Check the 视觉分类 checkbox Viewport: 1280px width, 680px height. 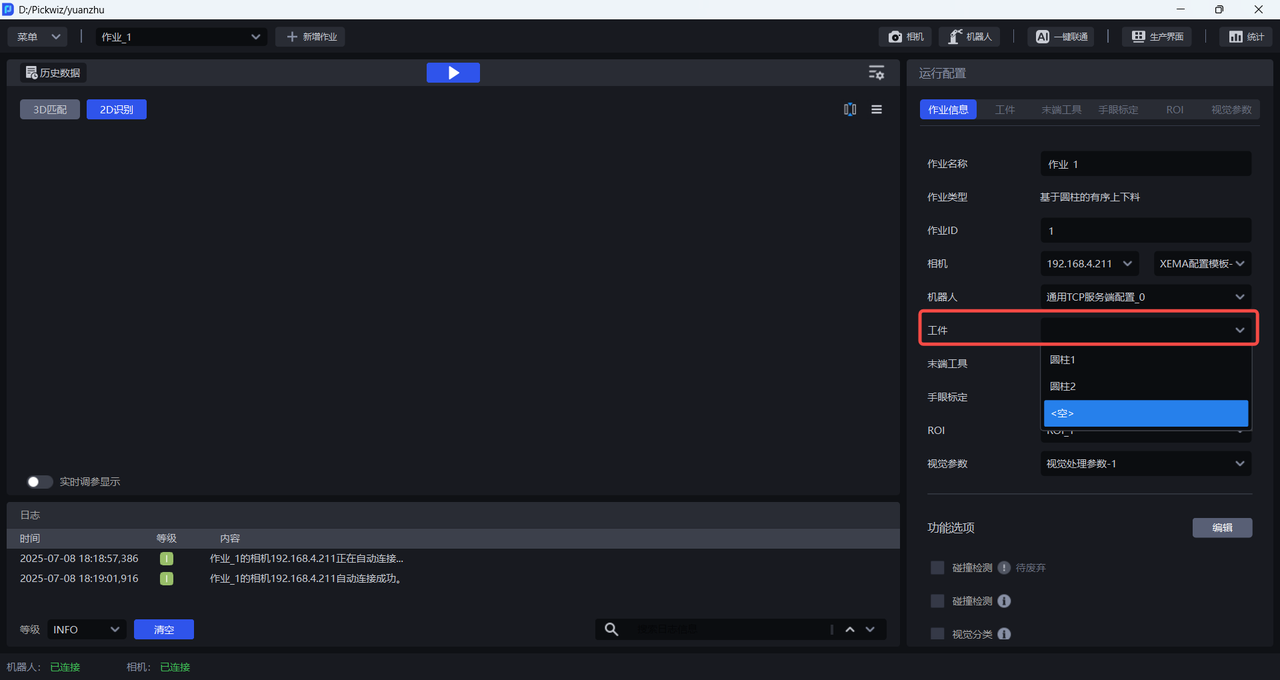click(937, 634)
